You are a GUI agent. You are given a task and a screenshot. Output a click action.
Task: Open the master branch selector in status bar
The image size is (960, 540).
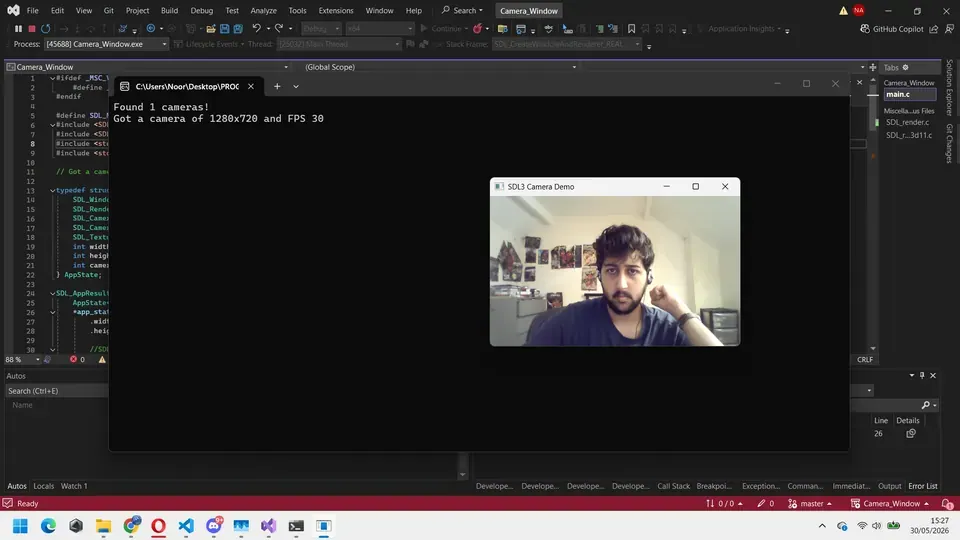(x=811, y=503)
